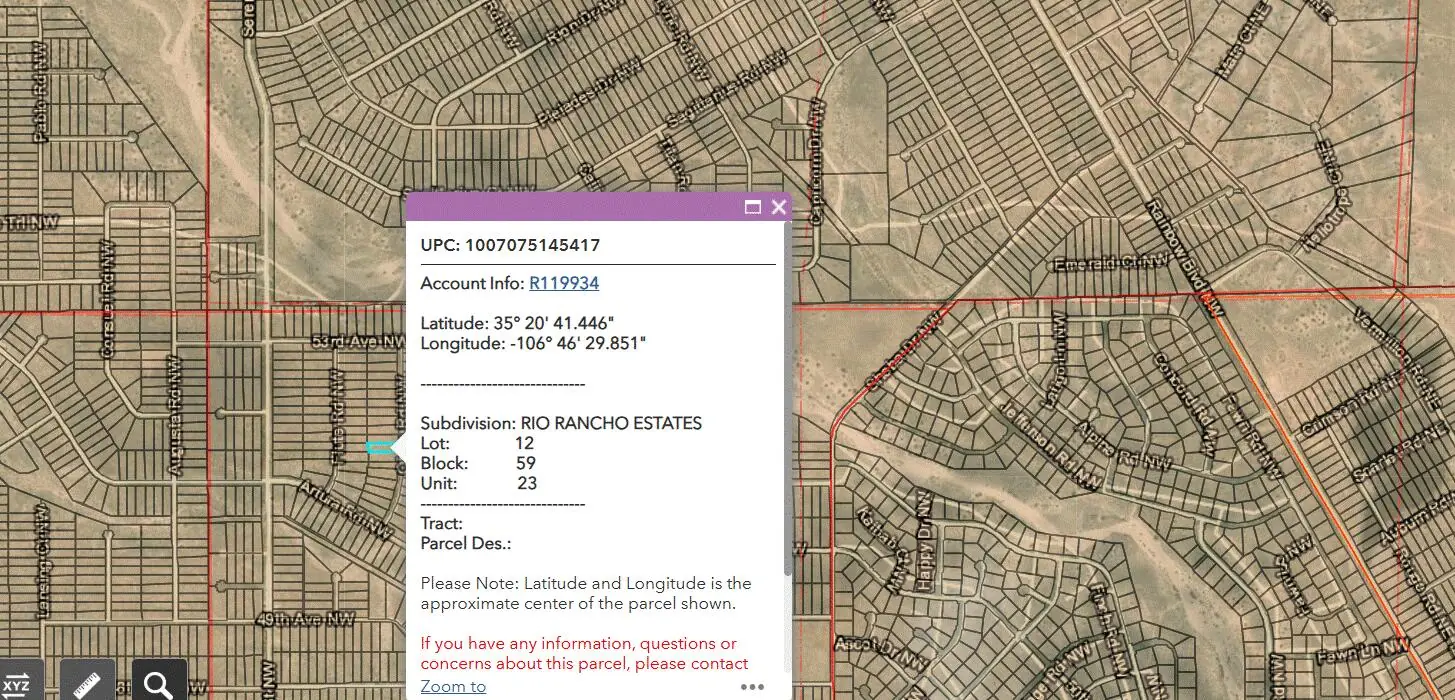Screen dimensions: 1455x700
Task: Click the Tract: label
Action: click(x=441, y=523)
